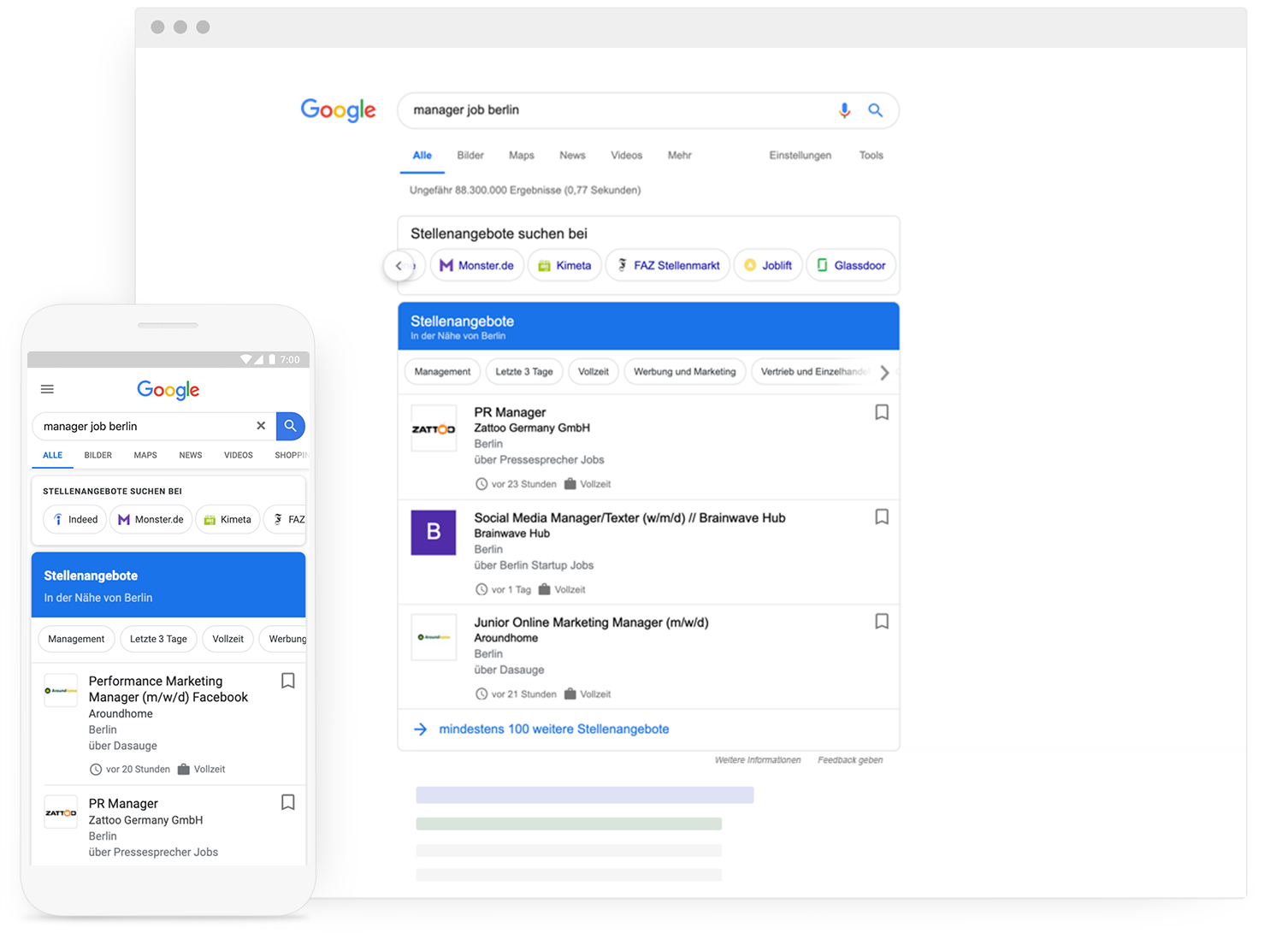The width and height of the screenshot is (1288, 939).
Task: Open the hamburger menu on the mobile screen
Action: point(47,389)
